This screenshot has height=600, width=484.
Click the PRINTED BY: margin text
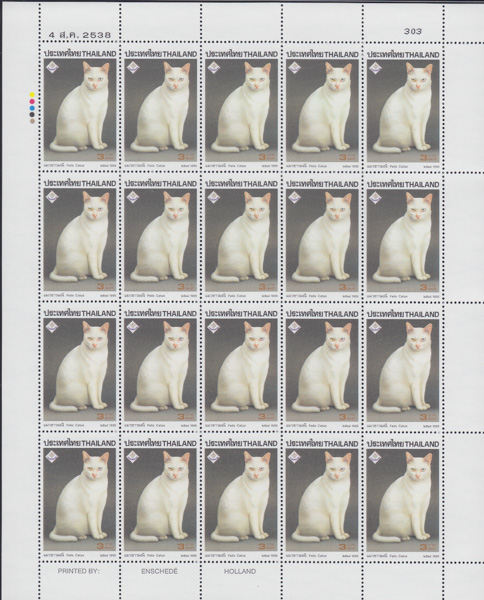[x=78, y=571]
